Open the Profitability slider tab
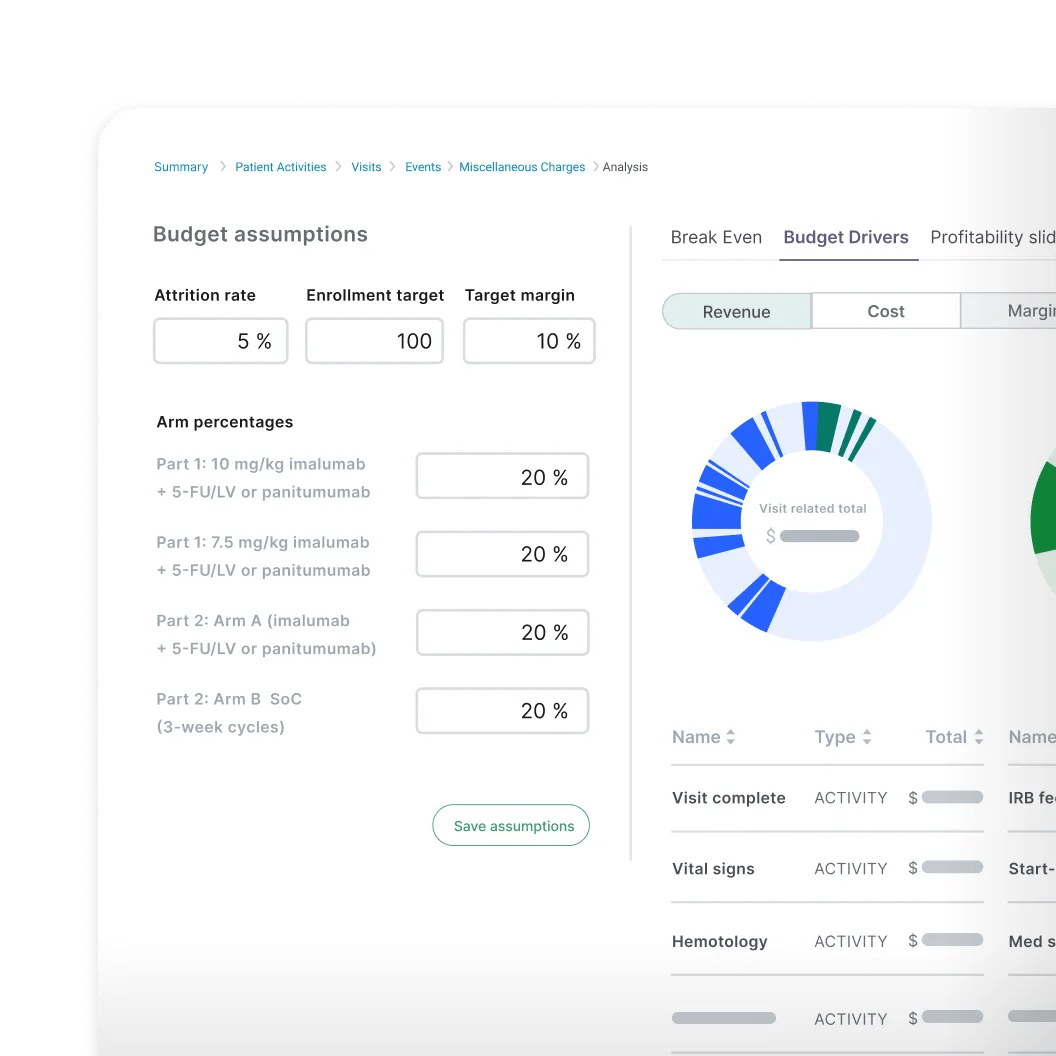This screenshot has height=1056, width=1056. (992, 237)
